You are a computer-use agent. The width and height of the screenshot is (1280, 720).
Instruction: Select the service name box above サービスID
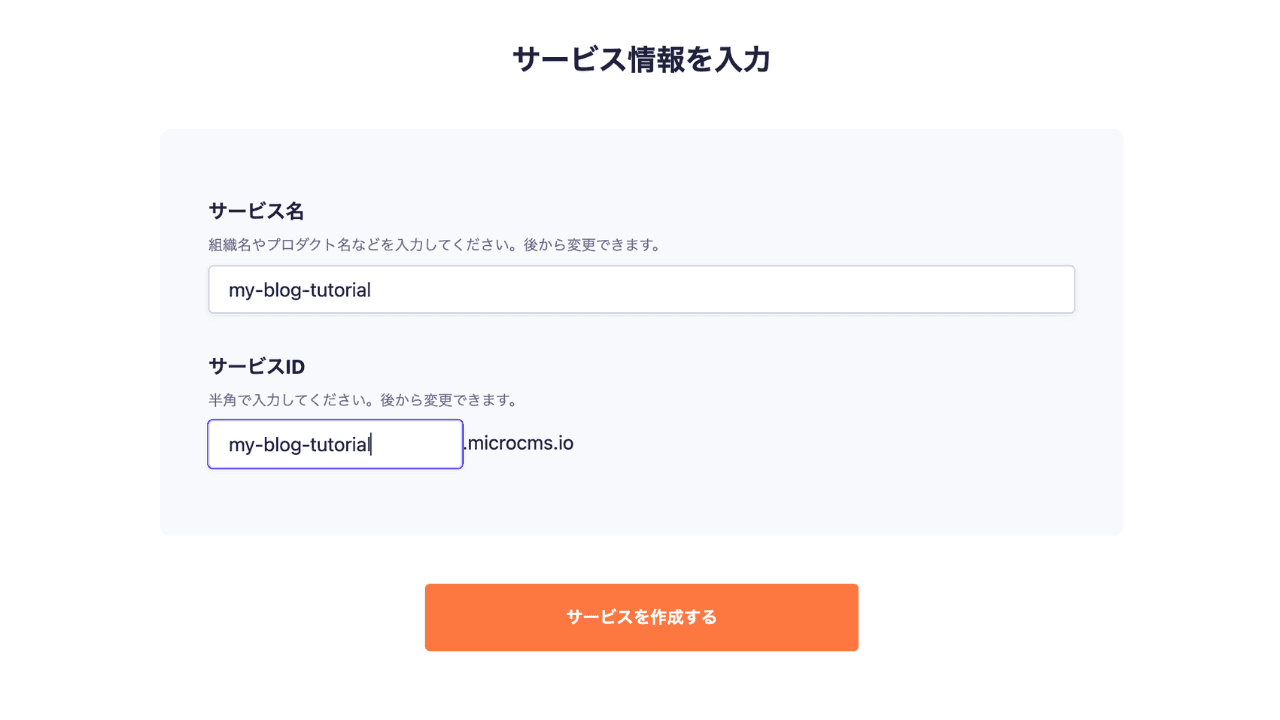click(640, 290)
